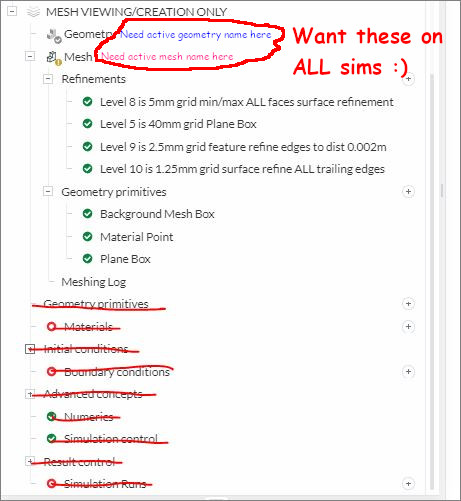Add a new refinement with the plus icon

[x=408, y=79]
